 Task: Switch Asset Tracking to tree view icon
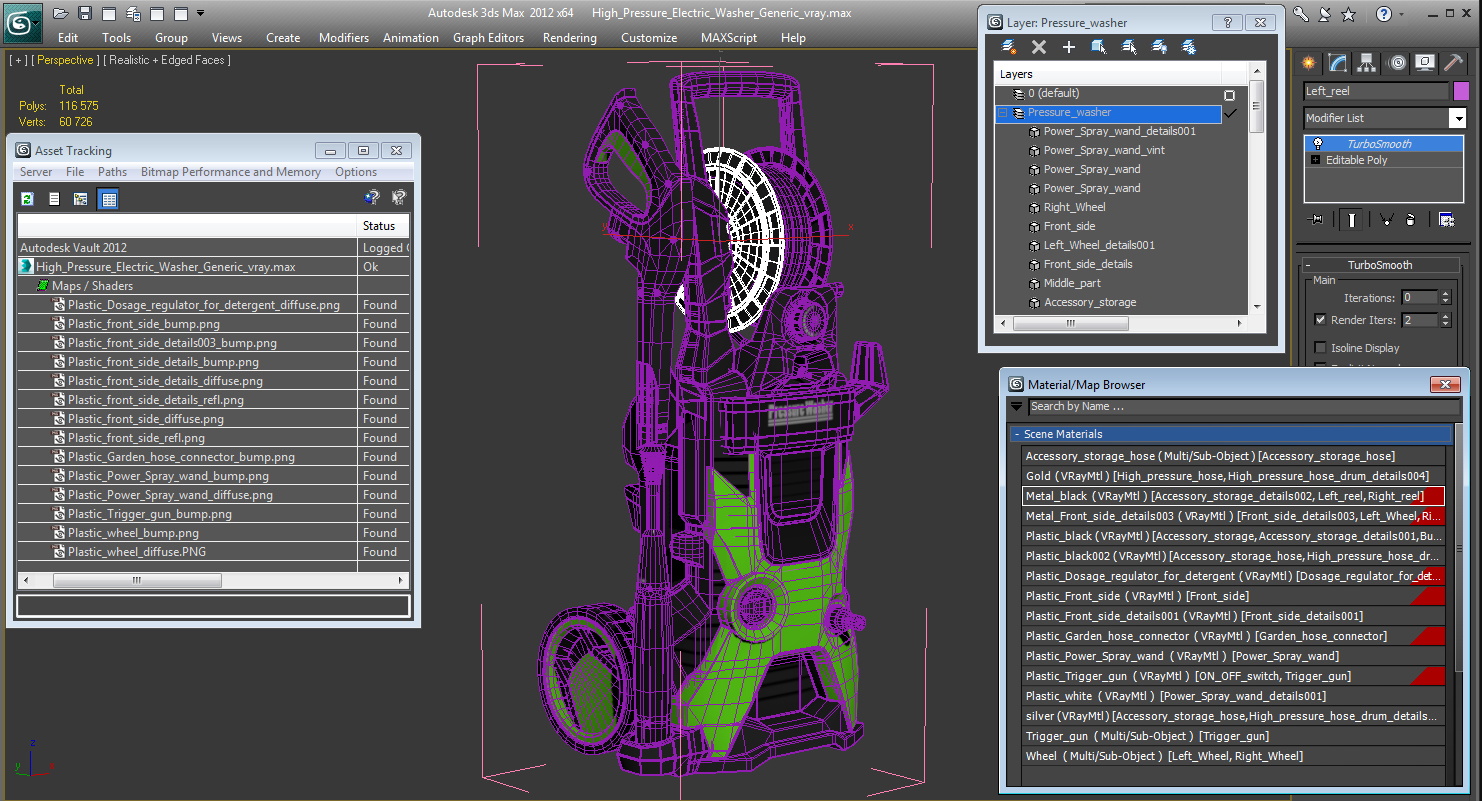[81, 199]
